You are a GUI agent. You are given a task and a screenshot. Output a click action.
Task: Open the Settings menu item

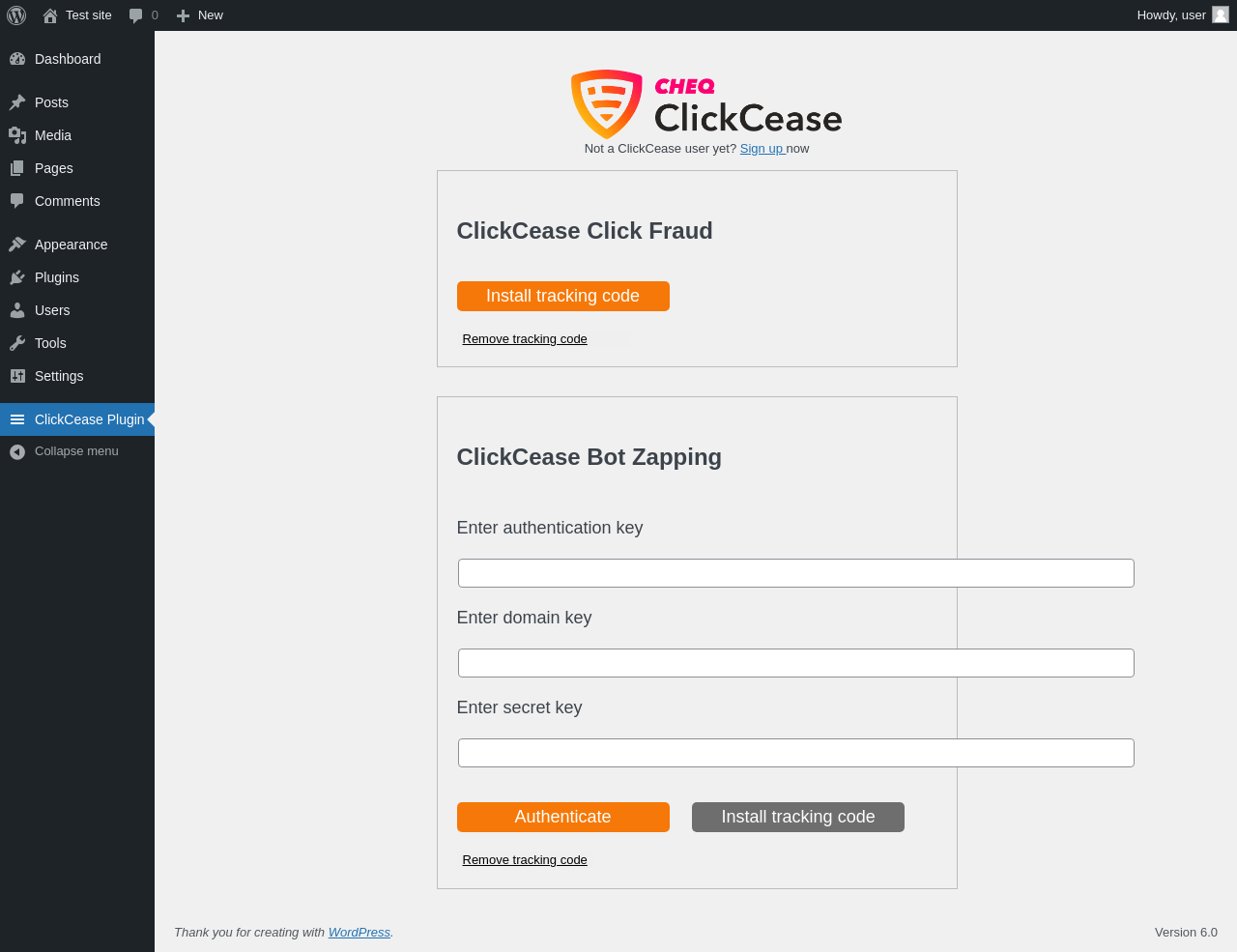[x=77, y=376]
